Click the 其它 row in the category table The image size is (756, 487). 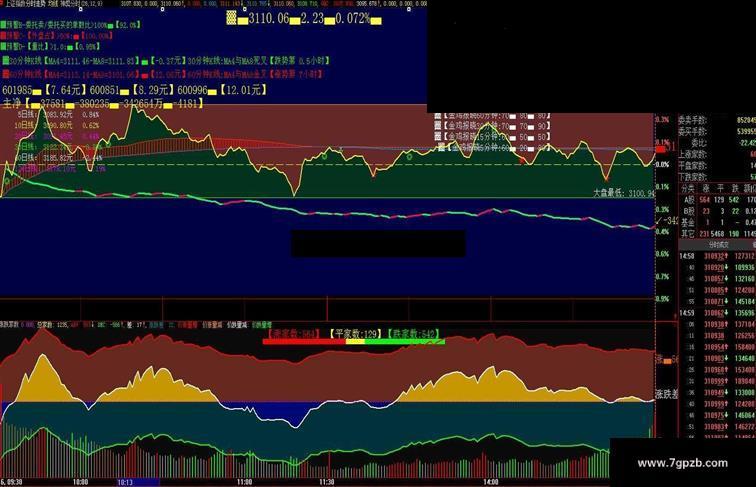[717, 233]
